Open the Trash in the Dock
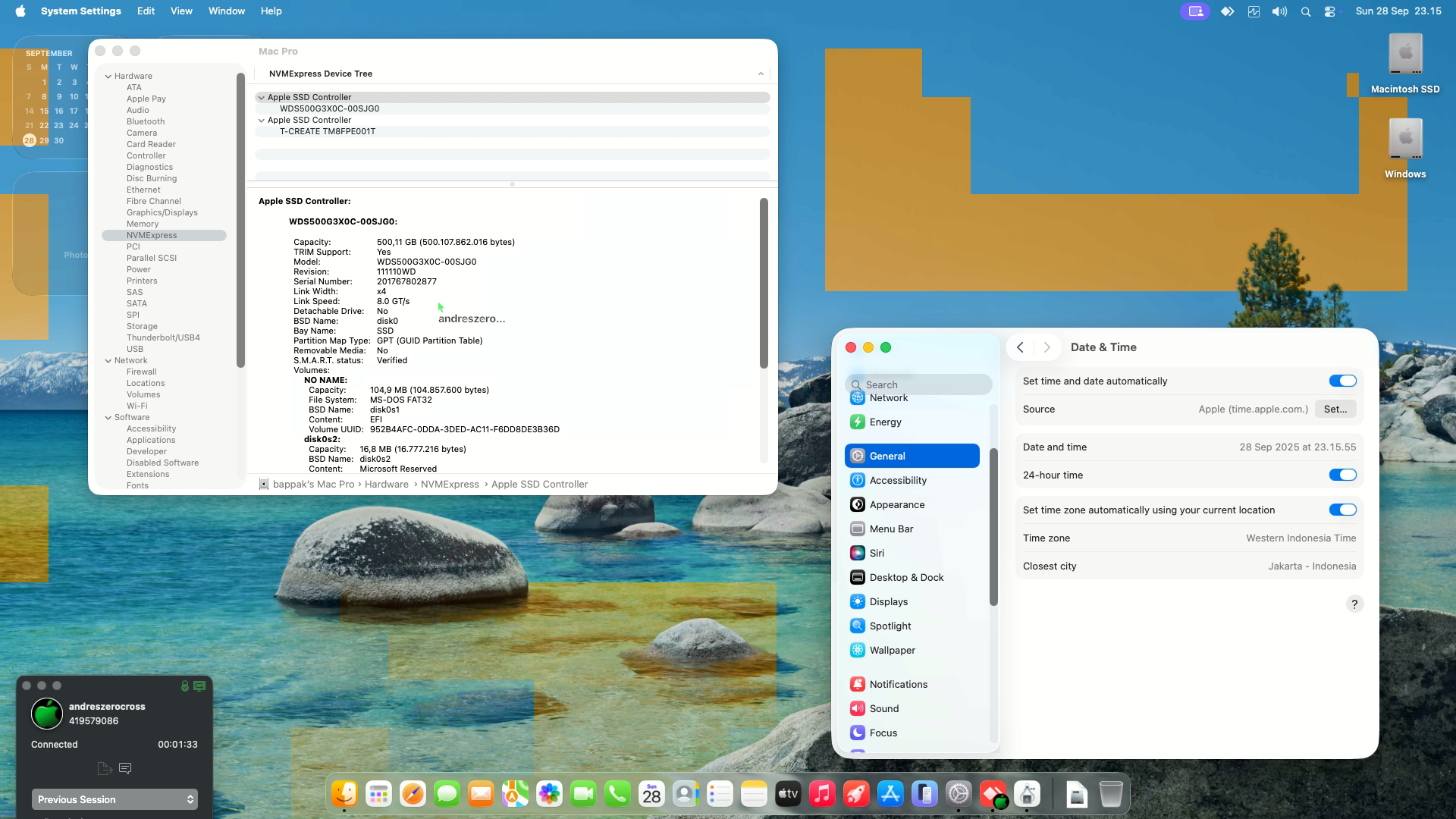This screenshot has width=1456, height=819. pos(1111,794)
